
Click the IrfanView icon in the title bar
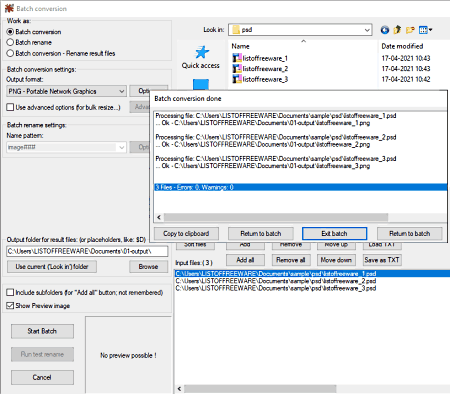pyautogui.click(x=9, y=8)
